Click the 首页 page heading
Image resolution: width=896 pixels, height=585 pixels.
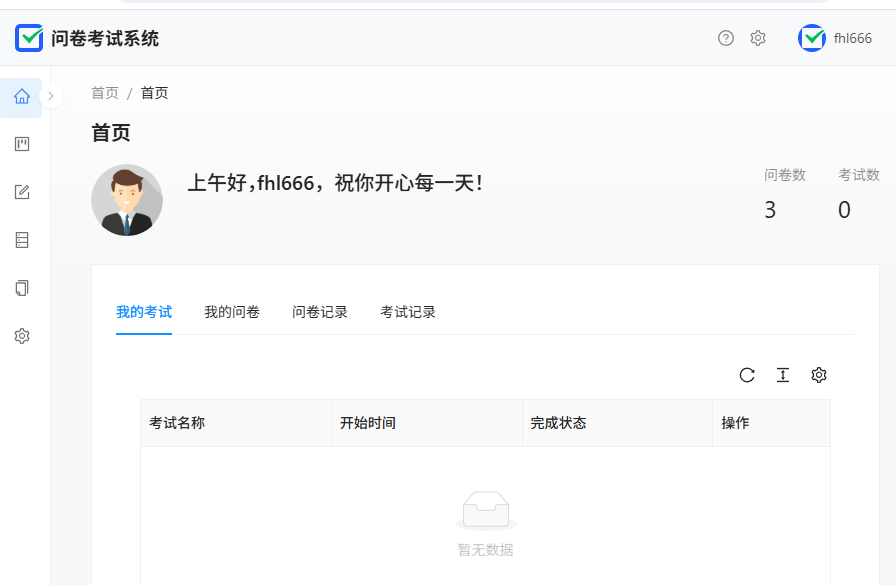[111, 133]
